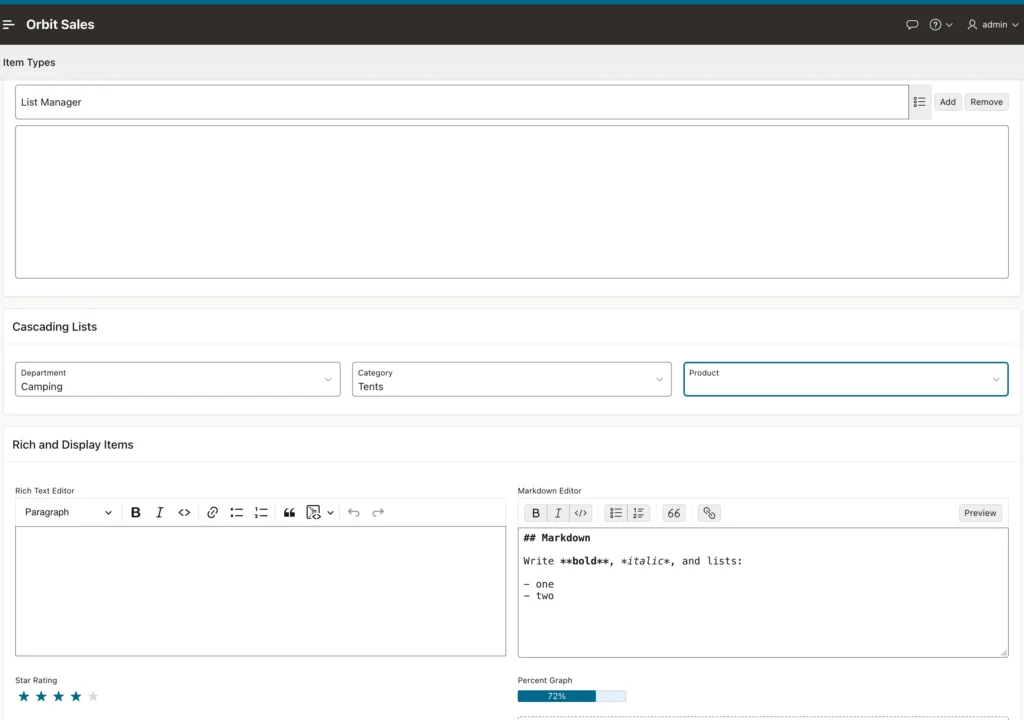Open the code block language dropdown arrow
Screen dimensions: 1024x720
tap(330, 512)
